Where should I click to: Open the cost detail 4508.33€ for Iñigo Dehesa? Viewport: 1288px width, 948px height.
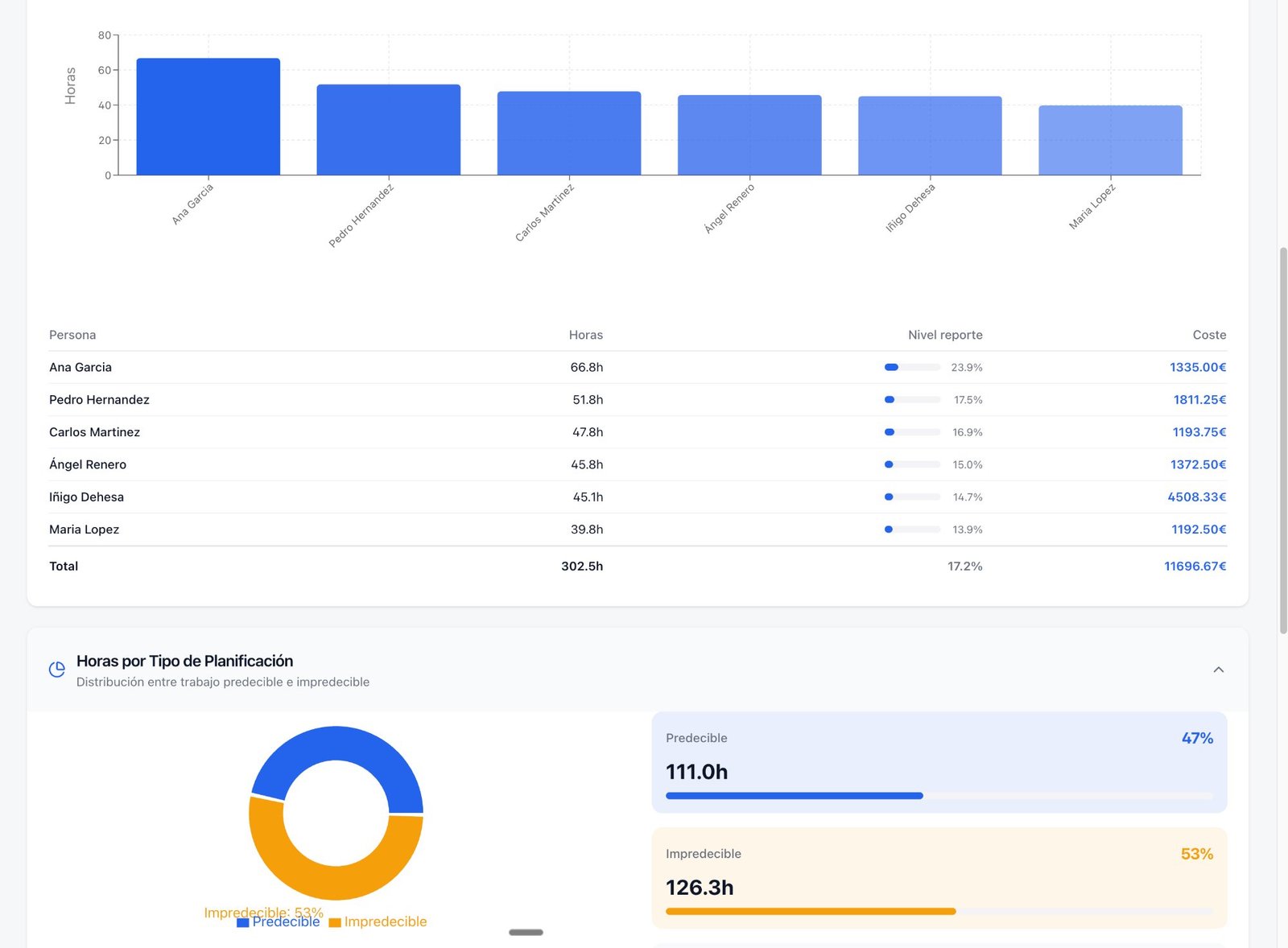(x=1197, y=497)
